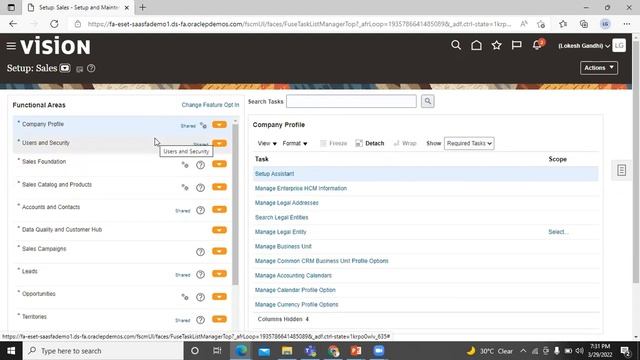This screenshot has height=360, width=640.
Task: Click Company Profile dependency gears icon
Action: [x=203, y=125]
